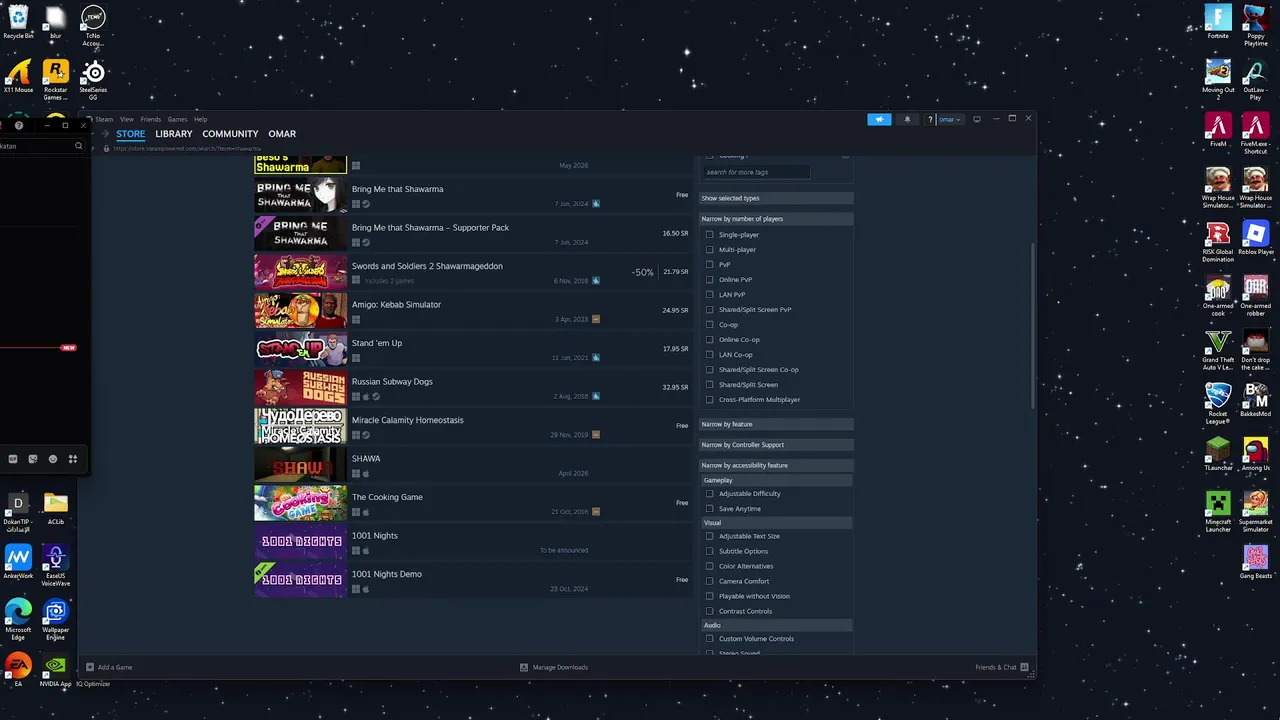The height and width of the screenshot is (720, 1280).
Task: Click the Add a Game plus icon
Action: point(90,667)
